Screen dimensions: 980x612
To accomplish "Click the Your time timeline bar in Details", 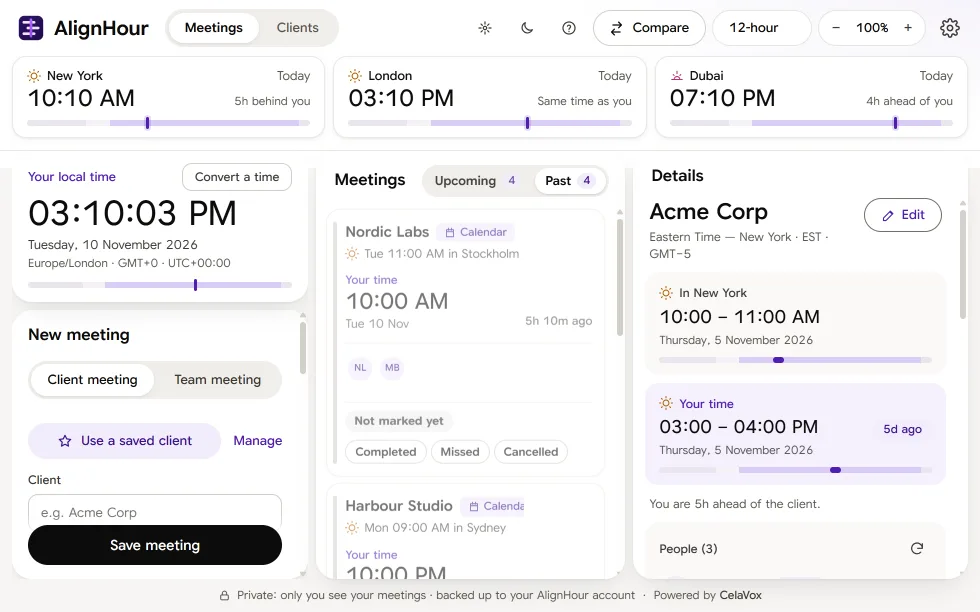I will pyautogui.click(x=795, y=470).
